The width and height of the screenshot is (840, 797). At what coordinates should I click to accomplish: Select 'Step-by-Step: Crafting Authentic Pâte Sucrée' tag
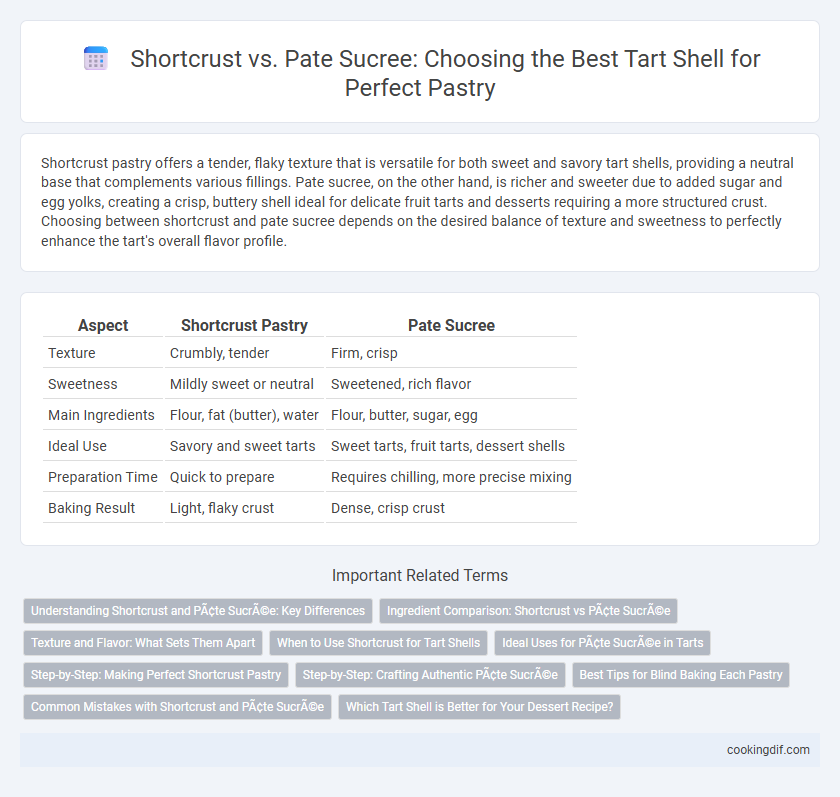(x=430, y=675)
